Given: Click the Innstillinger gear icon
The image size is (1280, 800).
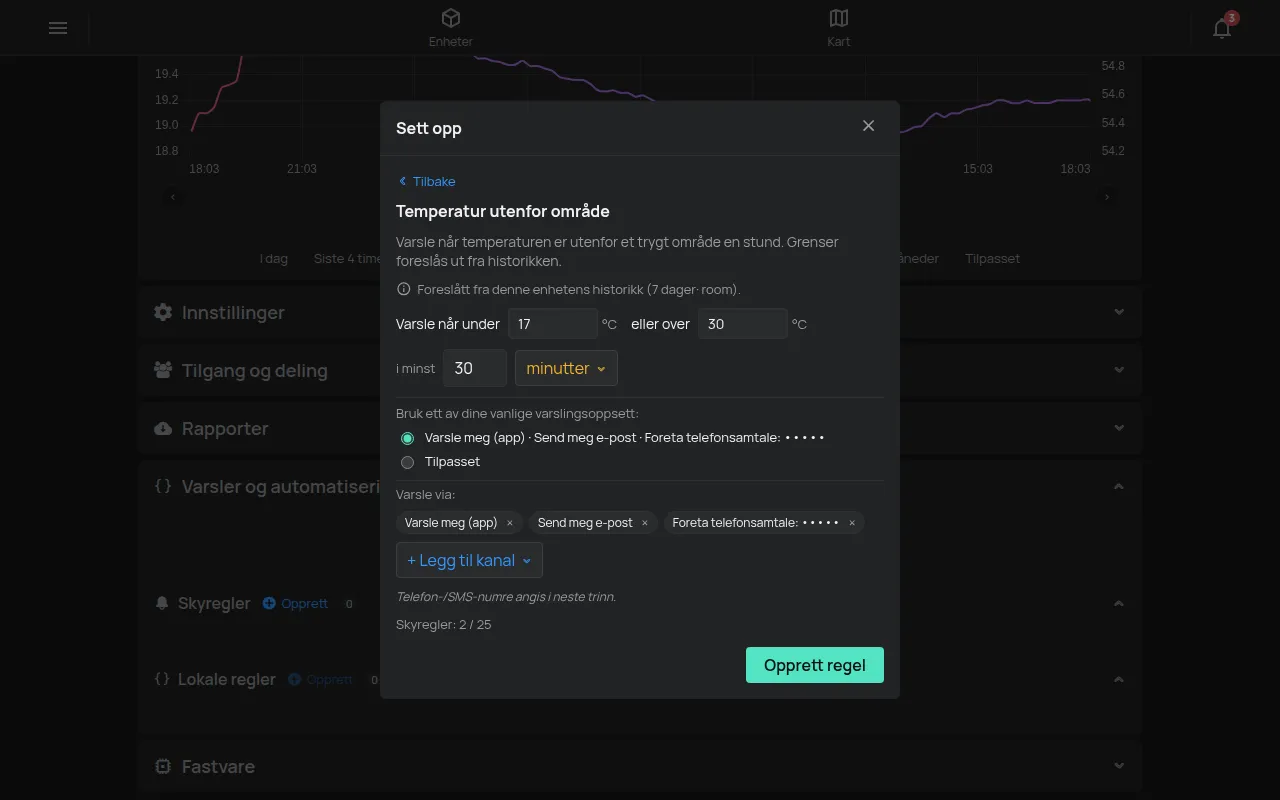Looking at the screenshot, I should tap(163, 312).
